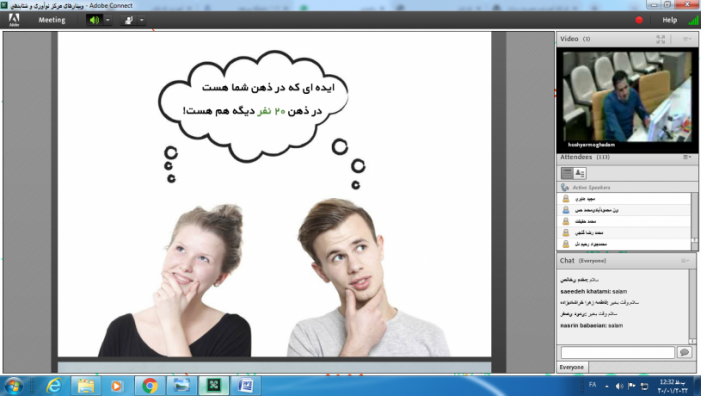Click the Adobe logo icon
The width and height of the screenshot is (701, 396).
pyautogui.click(x=14, y=20)
